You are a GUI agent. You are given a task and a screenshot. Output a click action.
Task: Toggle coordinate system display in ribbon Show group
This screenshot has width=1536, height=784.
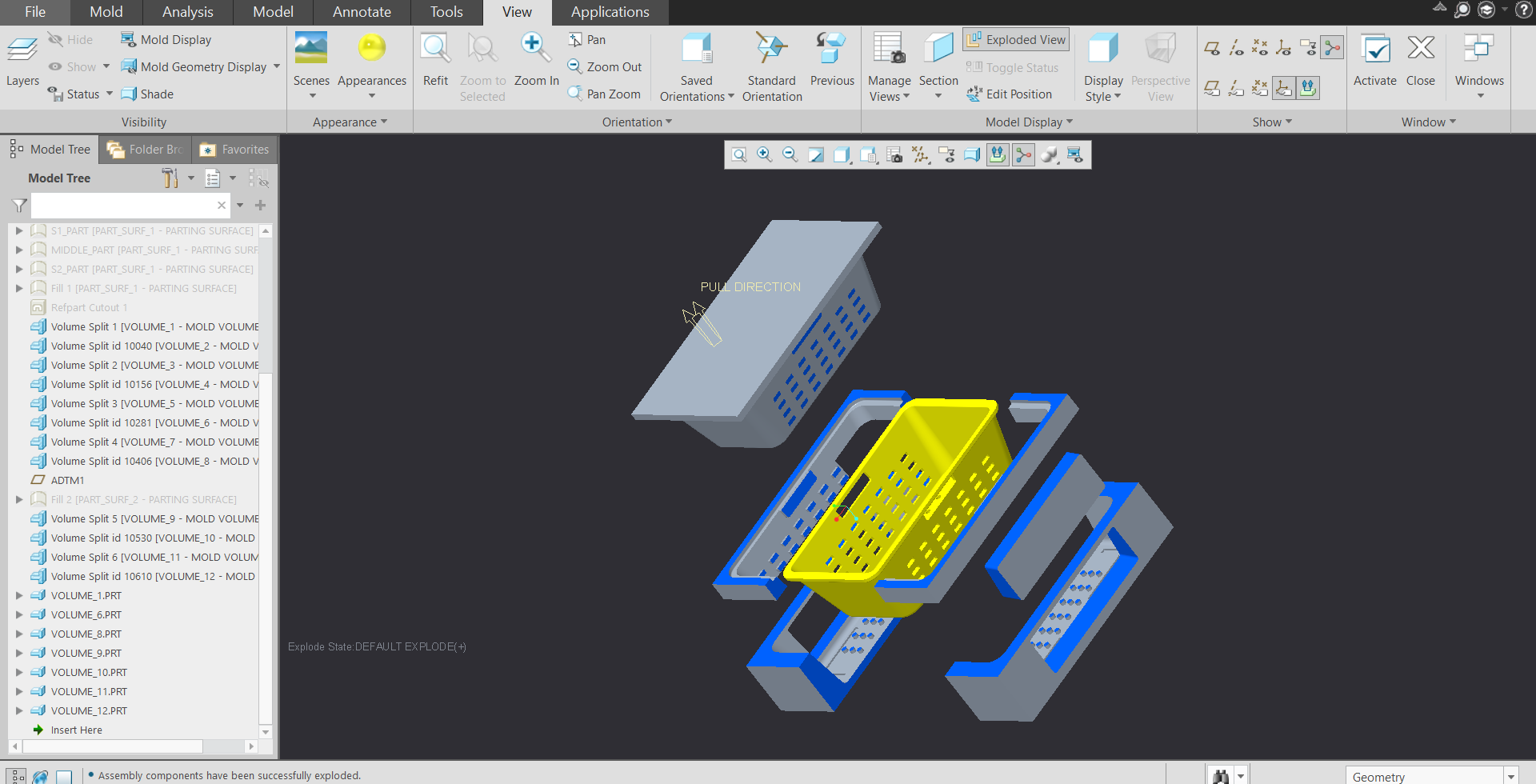[1284, 48]
